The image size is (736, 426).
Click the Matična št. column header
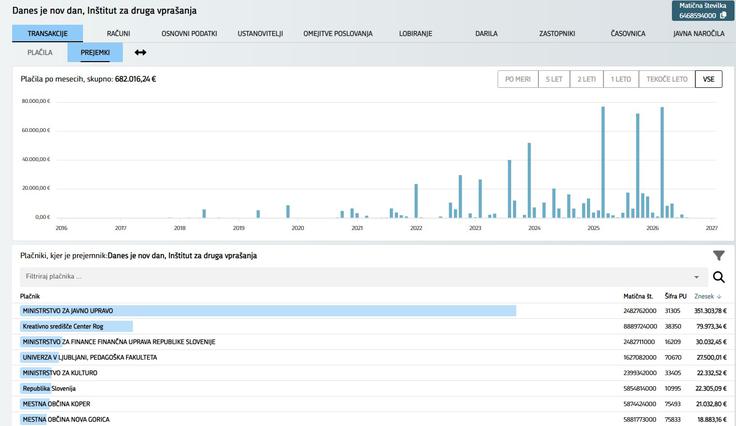(x=638, y=297)
